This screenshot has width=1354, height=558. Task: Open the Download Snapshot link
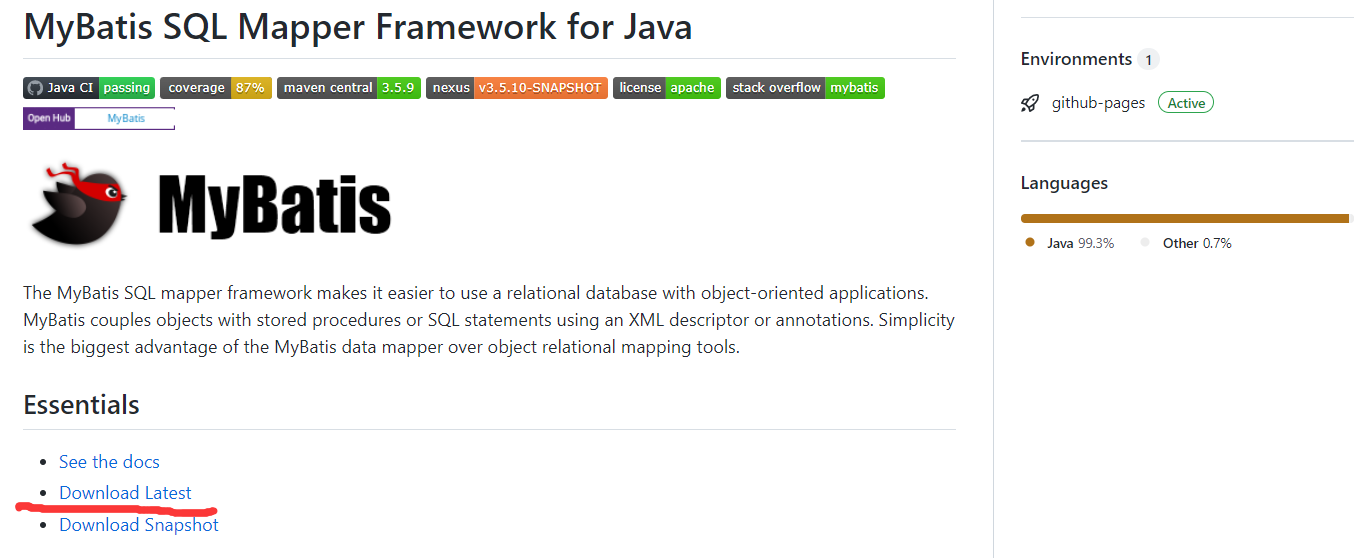point(139,525)
